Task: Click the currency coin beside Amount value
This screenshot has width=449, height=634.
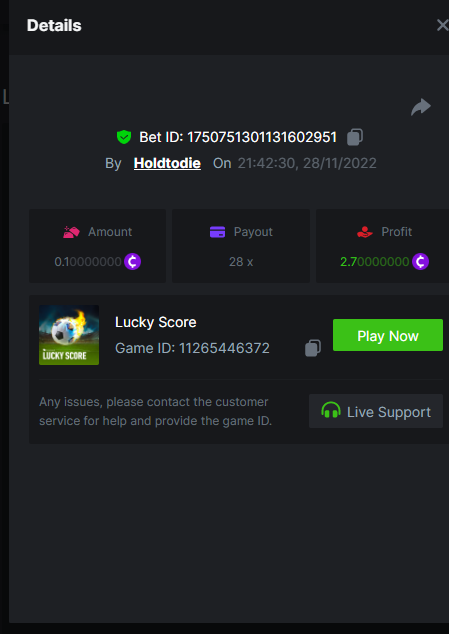Action: coord(132,262)
